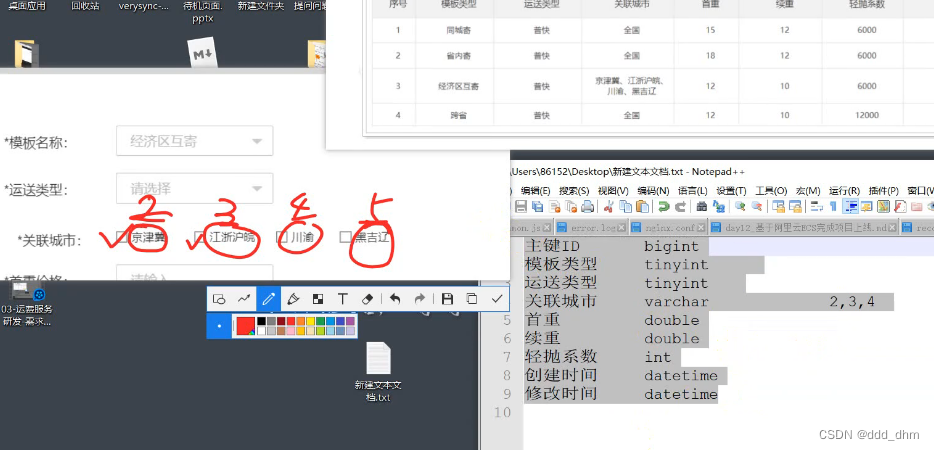Check the 江浙沪皖 city checkbox
The image size is (934, 450).
(200, 237)
